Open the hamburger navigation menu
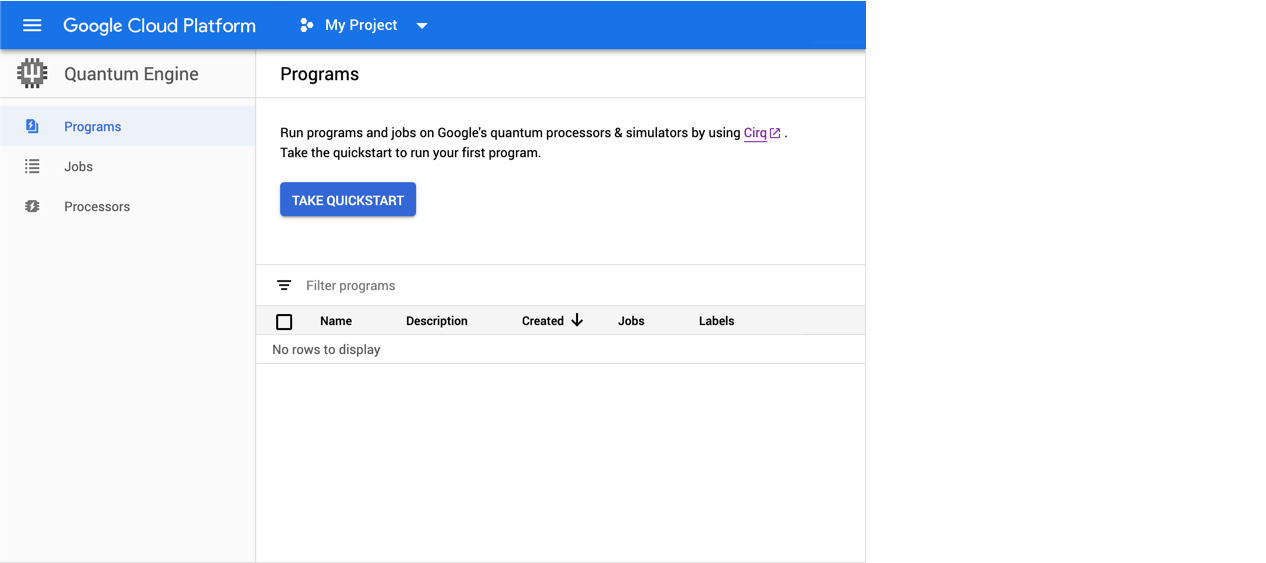 coord(32,25)
